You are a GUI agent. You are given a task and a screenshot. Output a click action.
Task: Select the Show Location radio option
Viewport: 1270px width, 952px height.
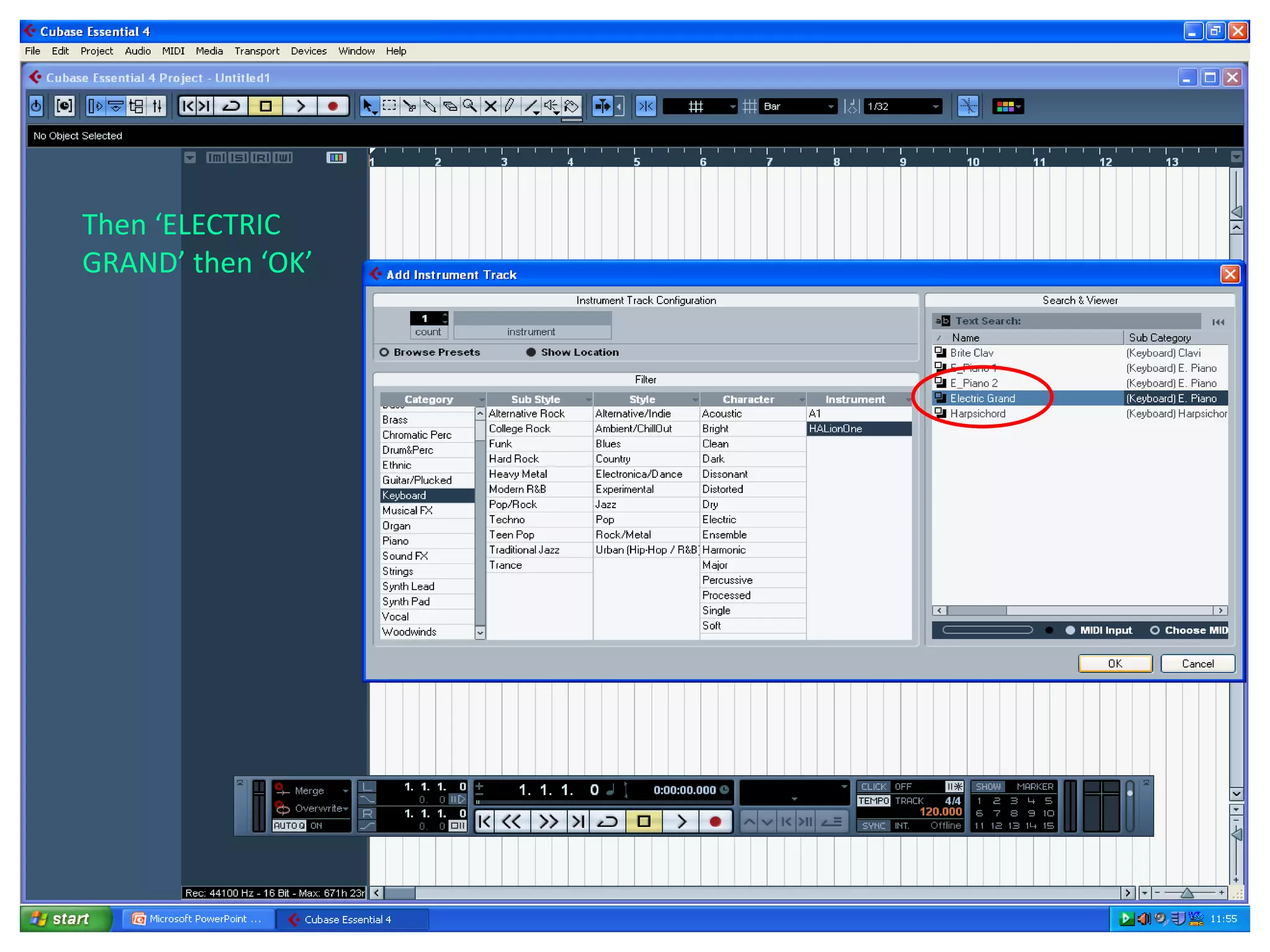point(531,352)
